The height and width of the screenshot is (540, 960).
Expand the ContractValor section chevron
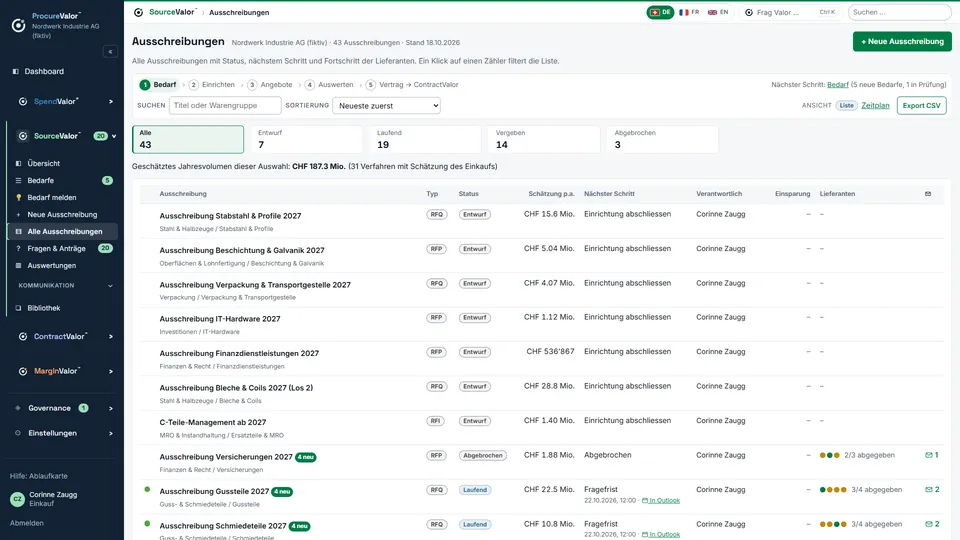coord(111,337)
